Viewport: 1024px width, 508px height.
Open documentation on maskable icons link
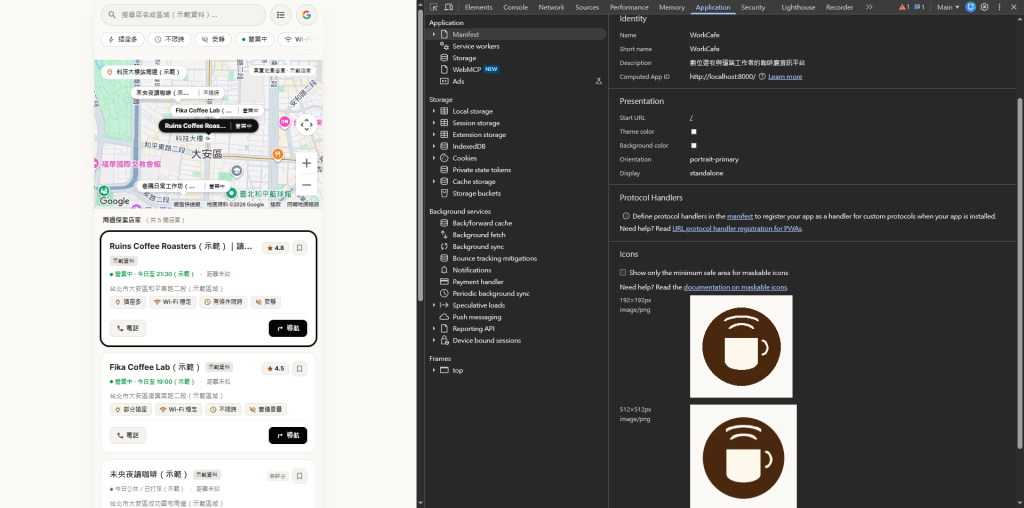[735, 287]
